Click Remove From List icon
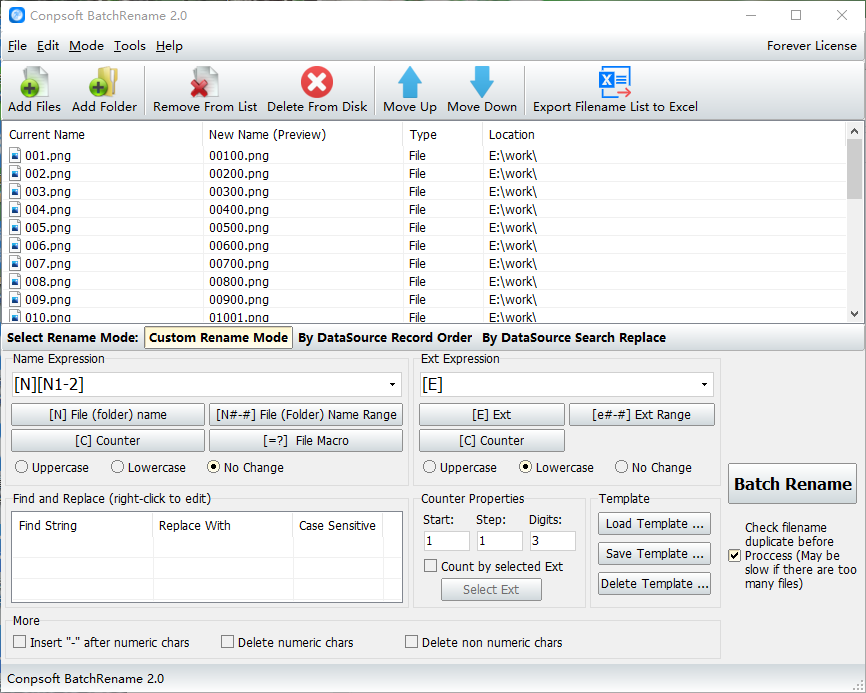This screenshot has width=866, height=693. 205,83
